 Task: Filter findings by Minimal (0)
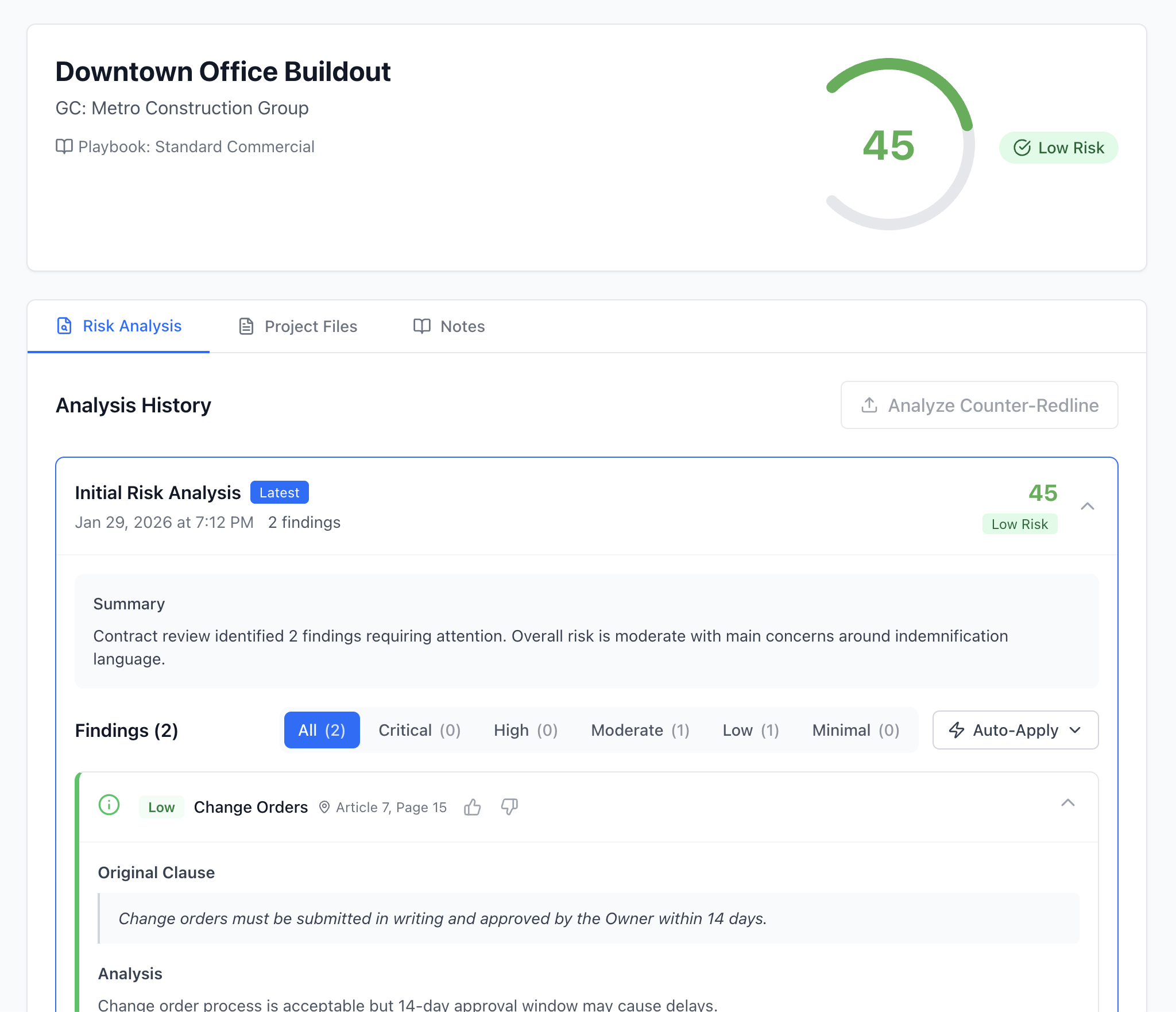pos(856,730)
